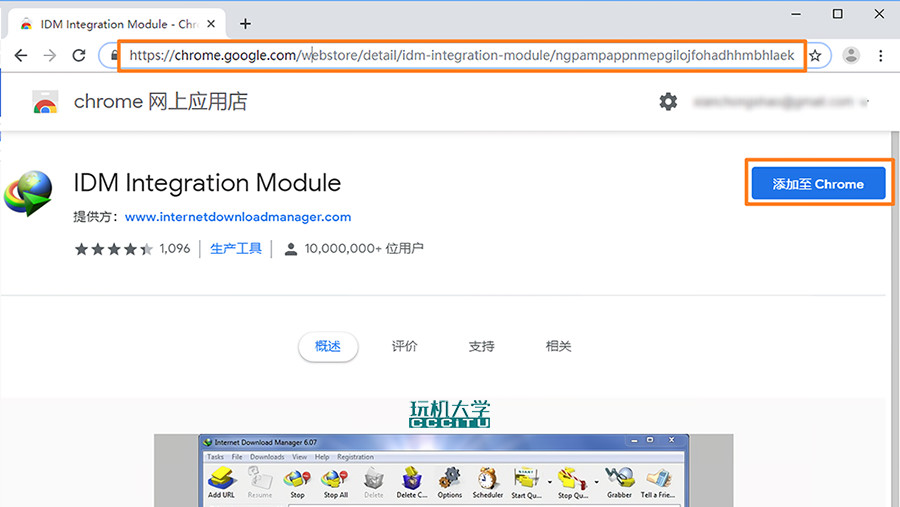900x507 pixels.
Task: Click the IDM Integration Module extension icon
Action: [28, 194]
